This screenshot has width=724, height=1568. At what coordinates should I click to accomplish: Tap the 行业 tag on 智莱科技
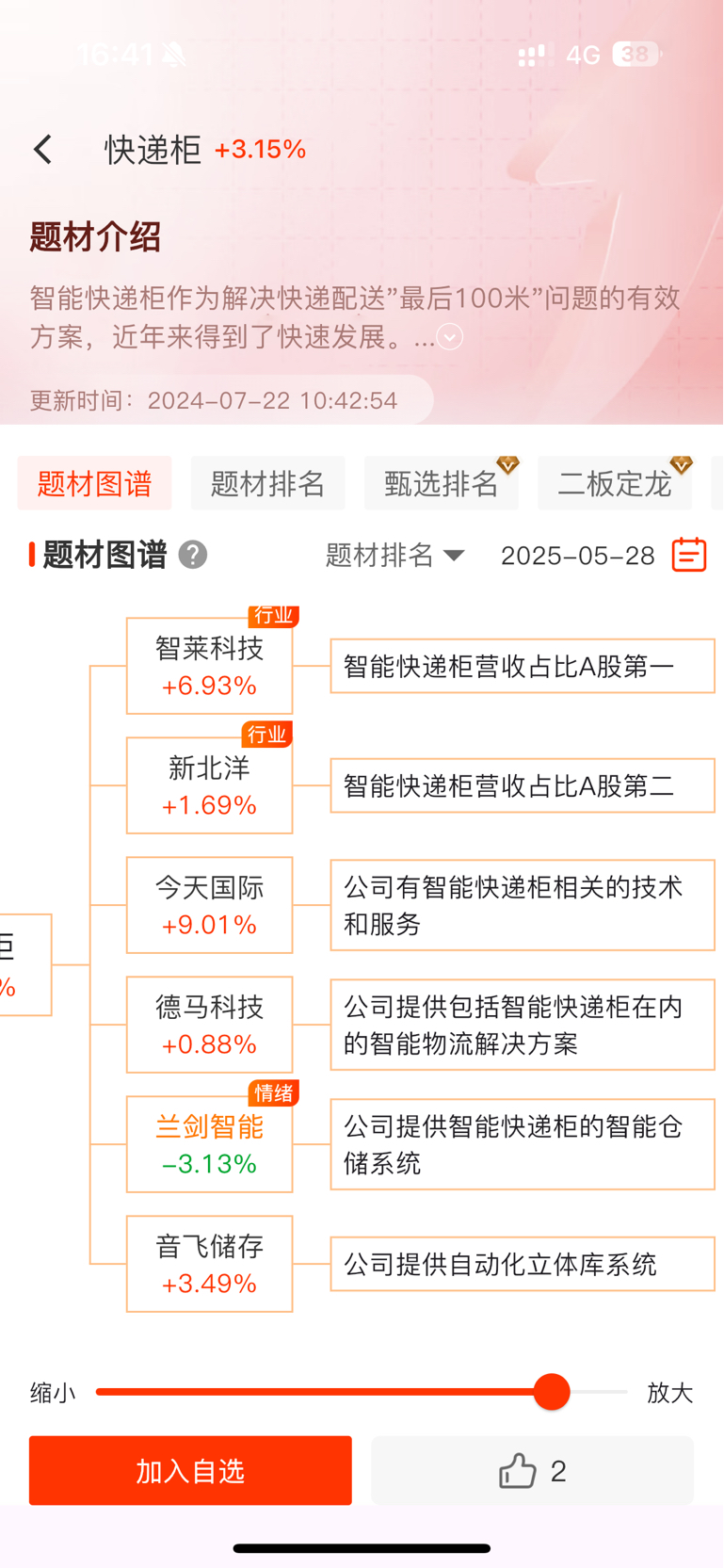tap(273, 615)
